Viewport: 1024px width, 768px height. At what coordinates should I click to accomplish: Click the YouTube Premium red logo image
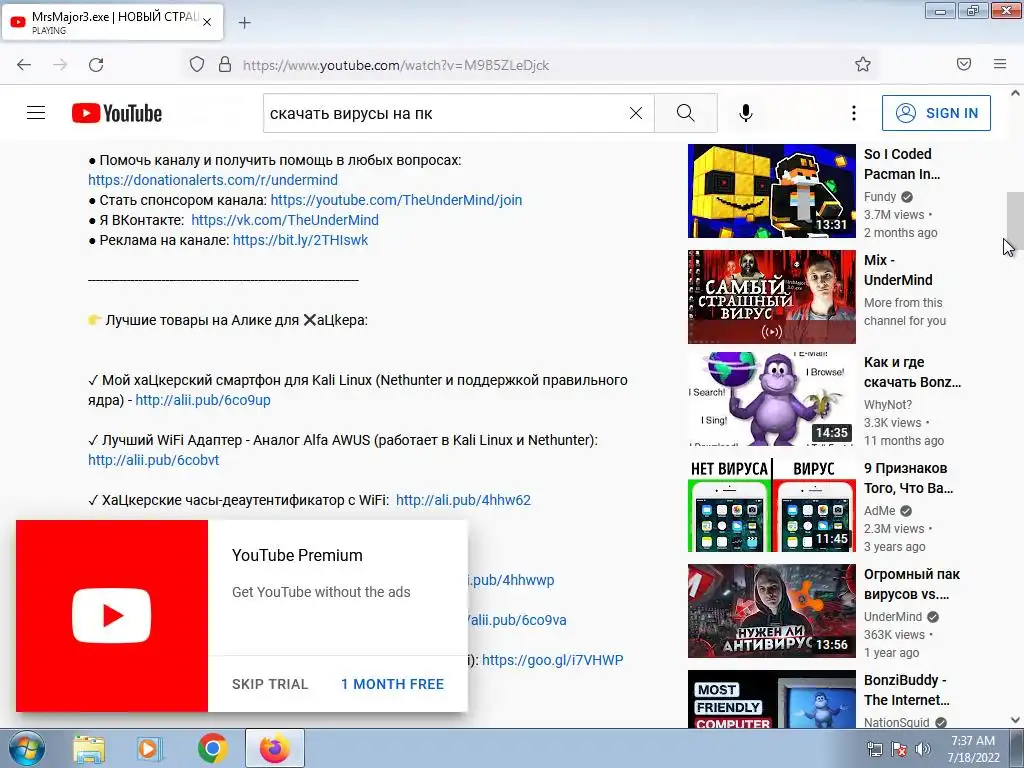tap(112, 616)
